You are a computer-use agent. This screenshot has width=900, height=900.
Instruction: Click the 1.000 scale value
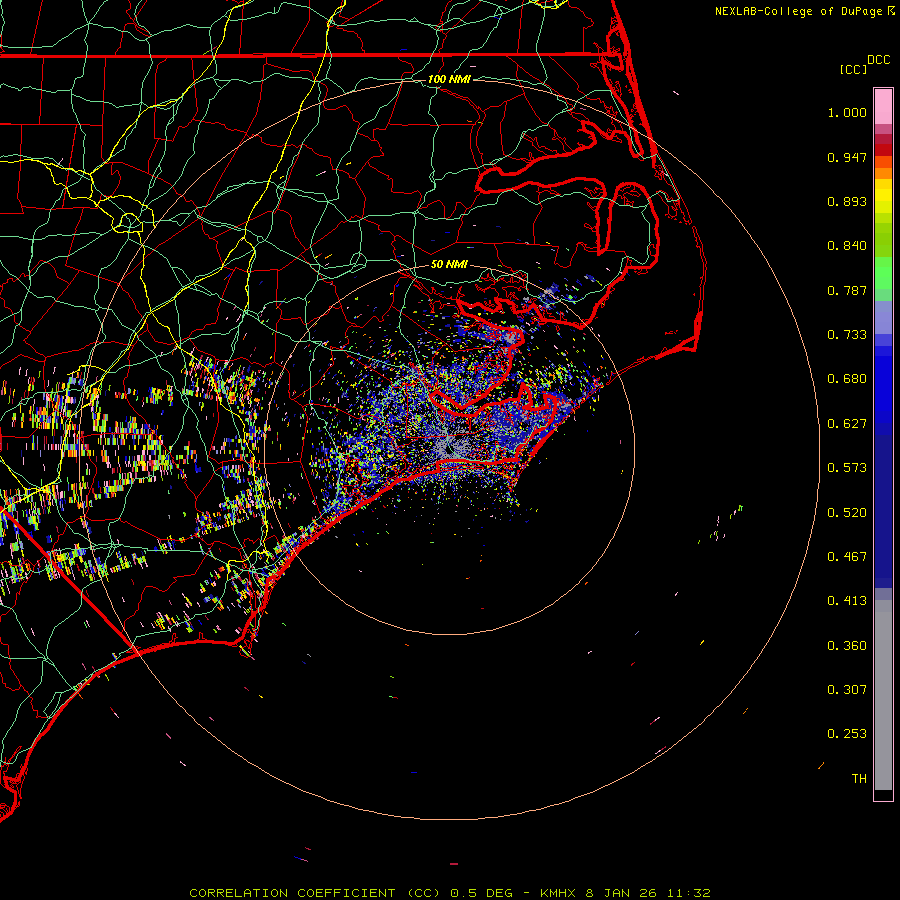pyautogui.click(x=847, y=113)
